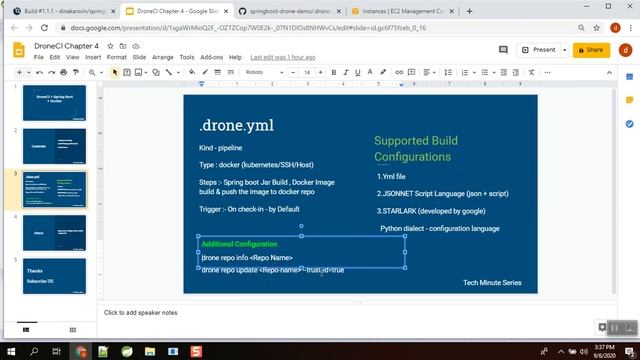
Task: Click the font size 14 field
Action: pyautogui.click(x=307, y=73)
